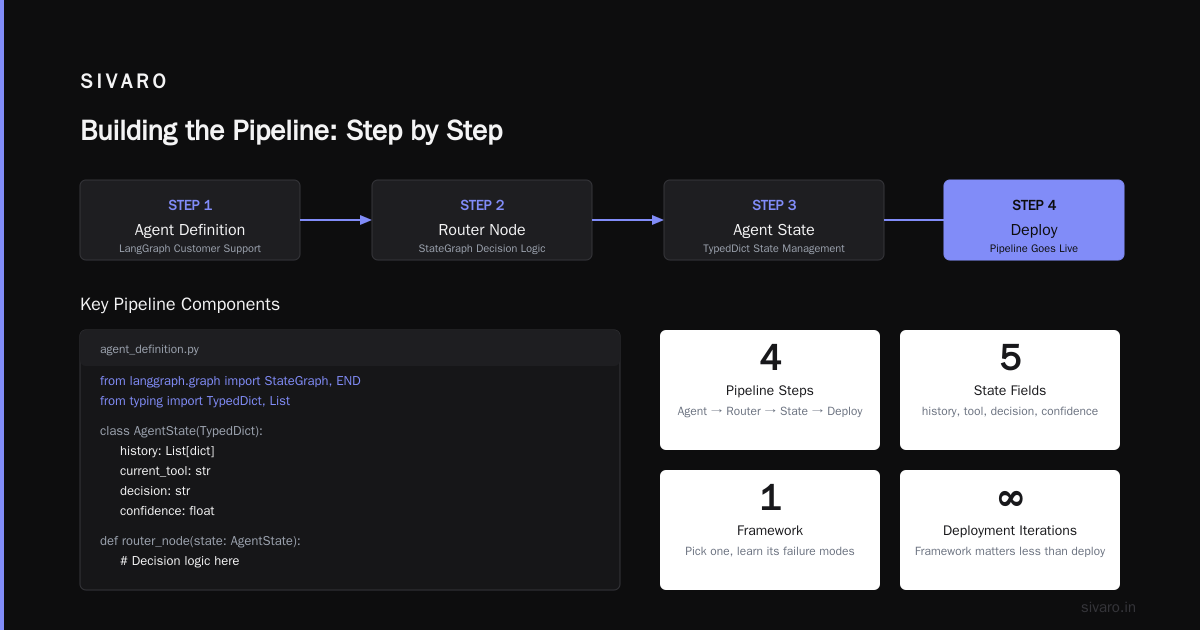The width and height of the screenshot is (1200, 630).
Task: Select the Step 3 Agent State card
Action: coord(774,220)
